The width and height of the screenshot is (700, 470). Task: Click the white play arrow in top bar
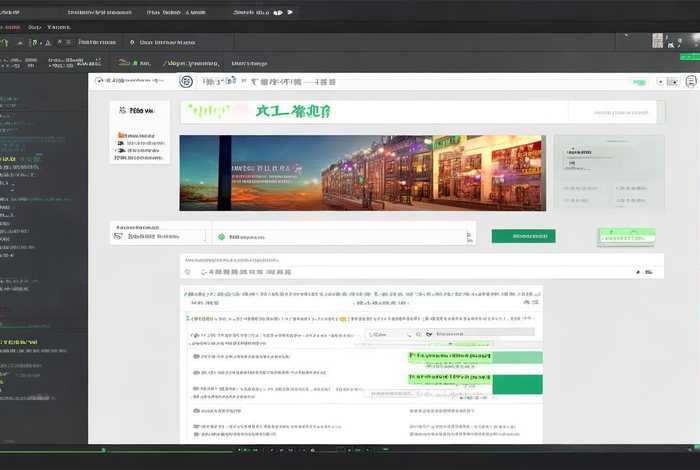(290, 12)
